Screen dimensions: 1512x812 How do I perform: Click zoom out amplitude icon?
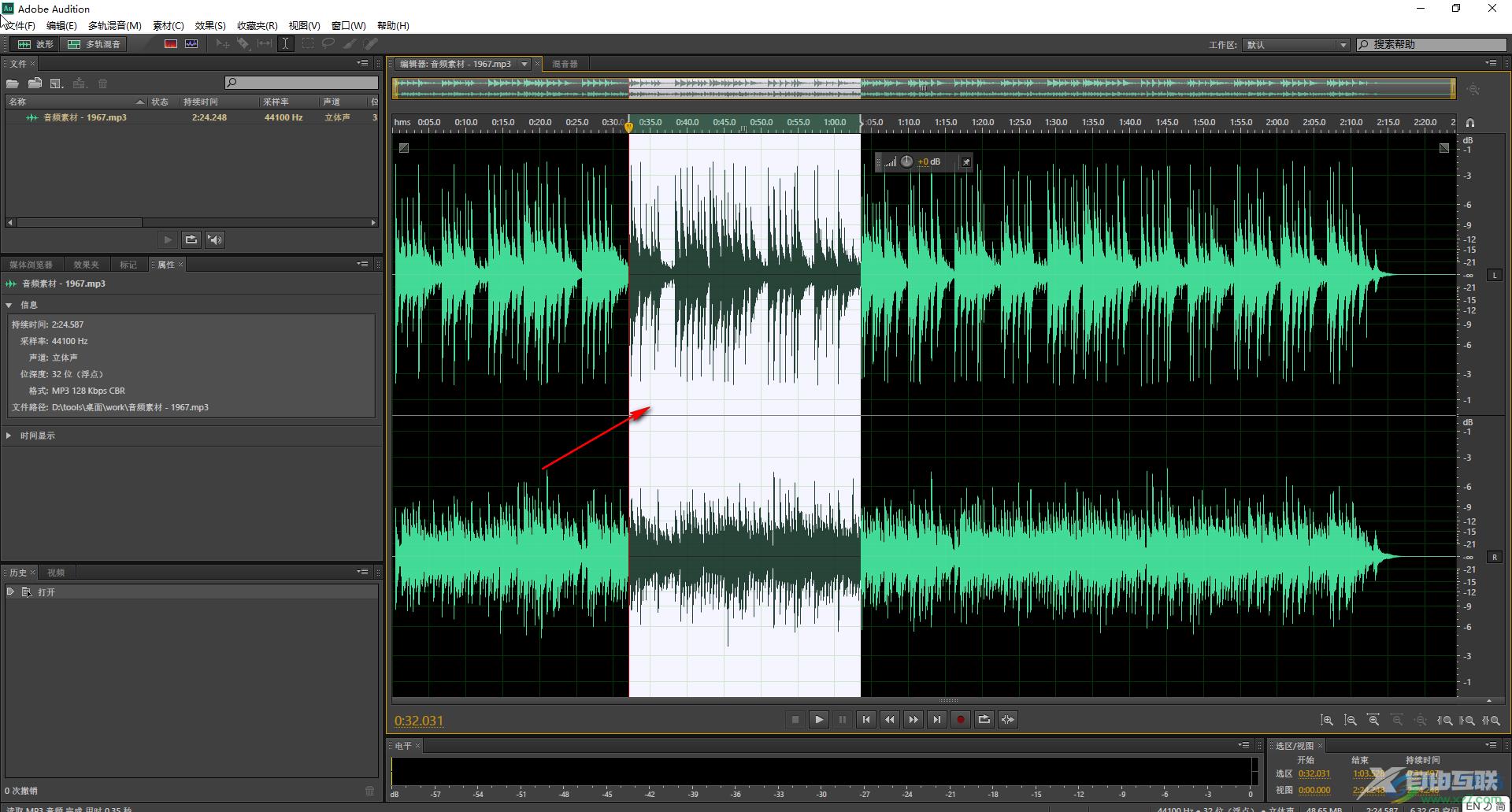1351,721
